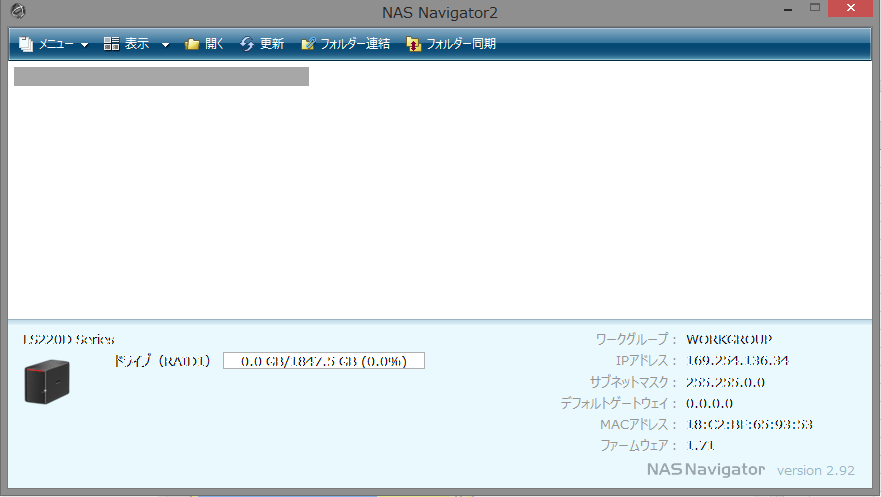This screenshot has height=497, width=881.
Task: Click the 更新 label
Action: click(272, 44)
